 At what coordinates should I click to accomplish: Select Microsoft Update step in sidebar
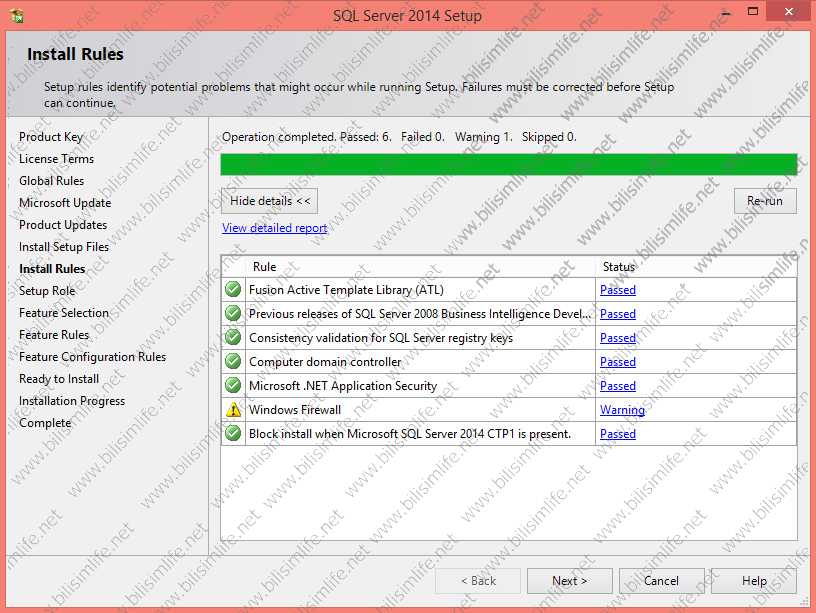tap(65, 203)
